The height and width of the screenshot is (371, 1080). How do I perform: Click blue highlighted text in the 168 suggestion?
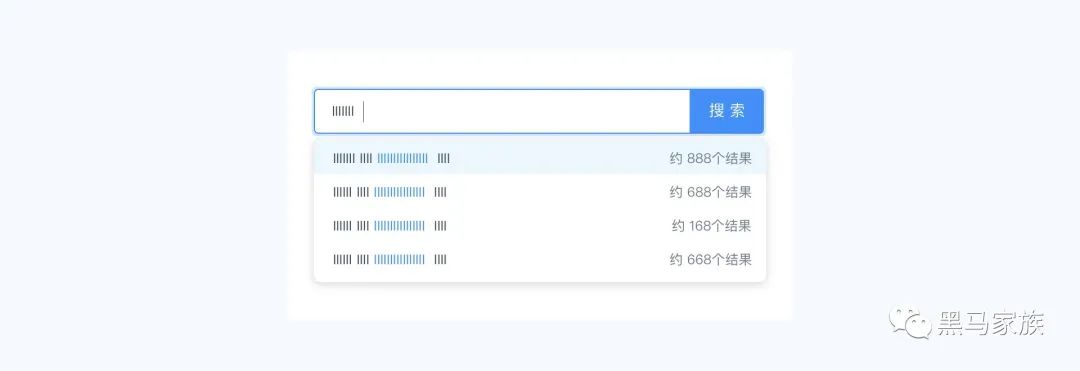click(399, 226)
